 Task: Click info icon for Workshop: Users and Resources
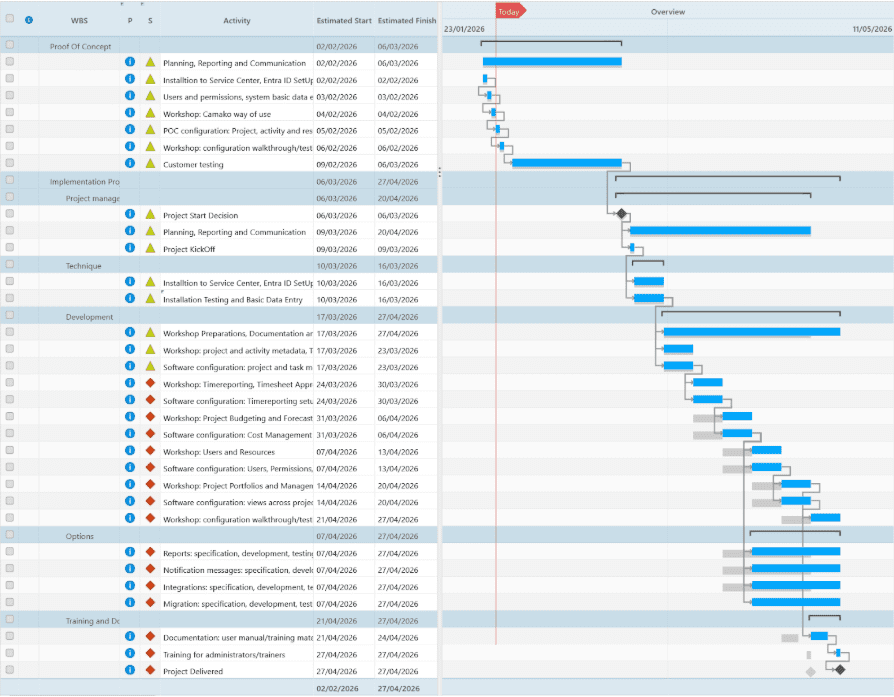coord(130,451)
